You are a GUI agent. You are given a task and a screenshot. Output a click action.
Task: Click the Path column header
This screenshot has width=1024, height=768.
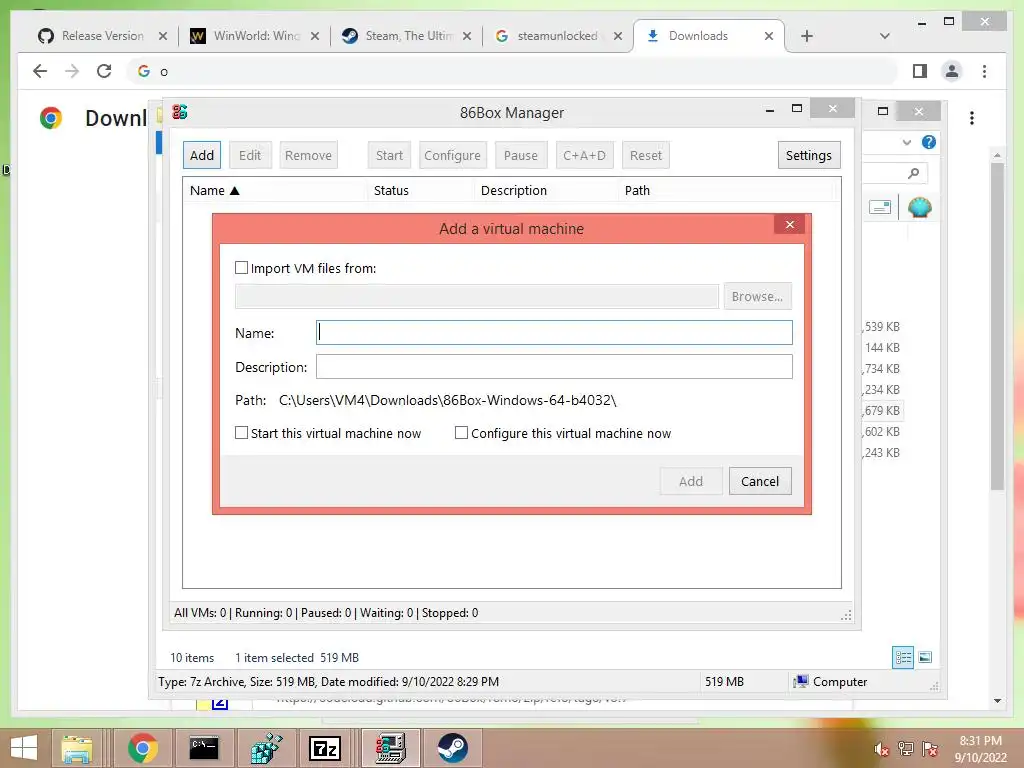(725, 191)
